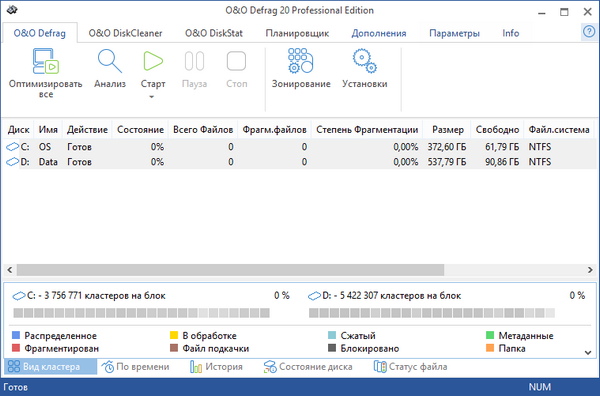Click the C: drive icon in cluster panel

pyautogui.click(x=19, y=296)
